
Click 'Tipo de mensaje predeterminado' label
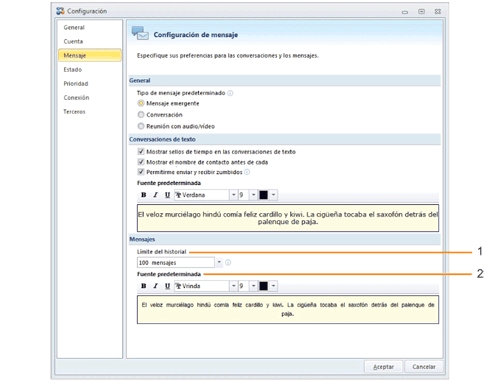point(181,93)
